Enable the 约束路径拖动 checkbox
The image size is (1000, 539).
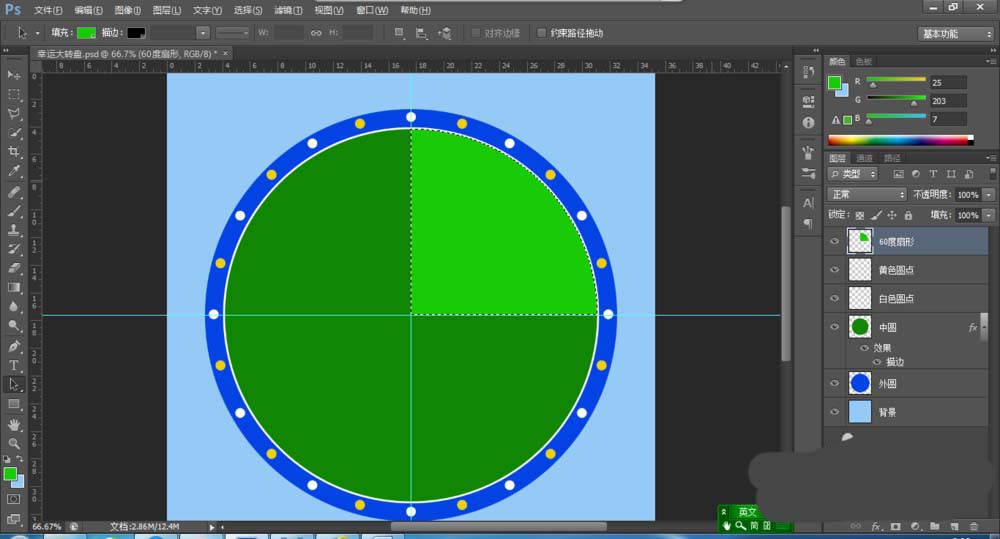pos(541,33)
